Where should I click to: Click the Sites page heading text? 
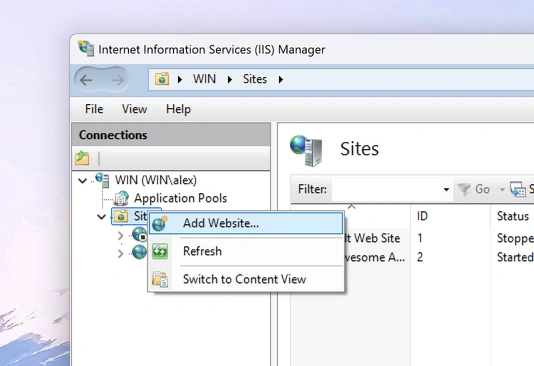click(359, 149)
